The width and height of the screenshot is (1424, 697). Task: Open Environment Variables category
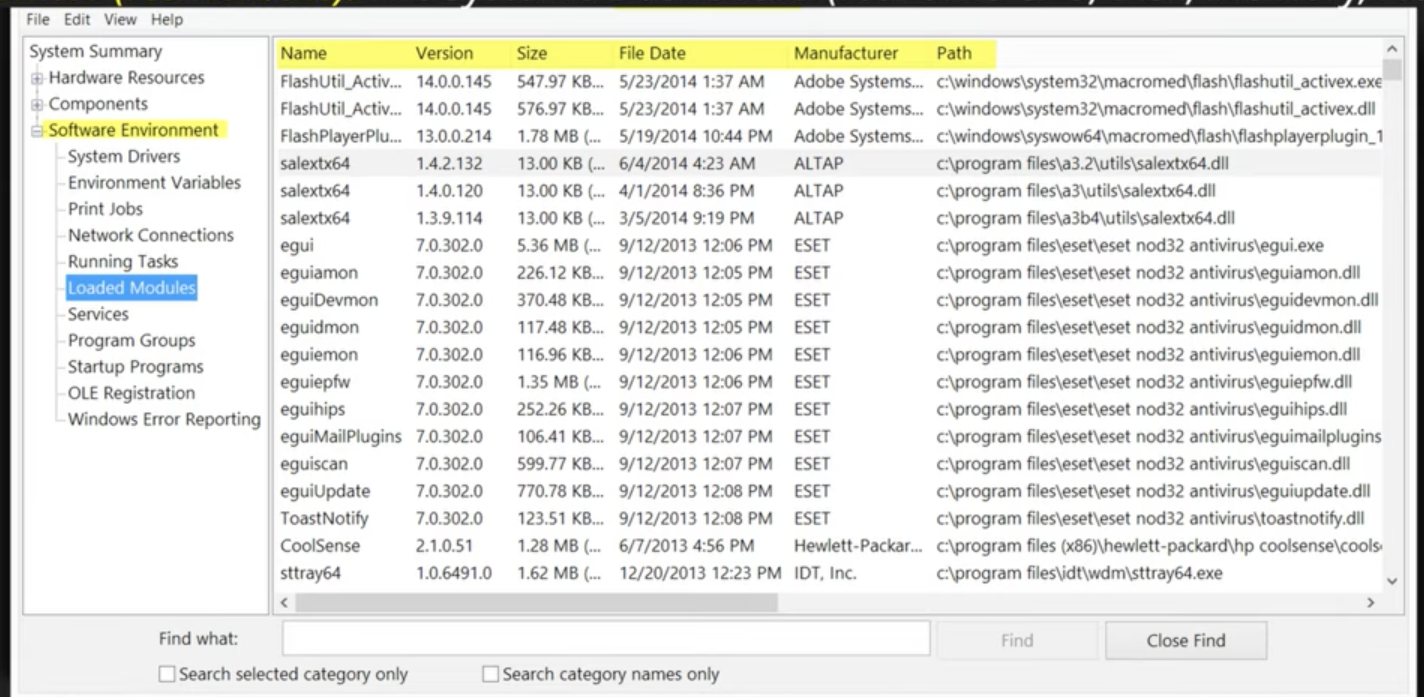pos(154,182)
